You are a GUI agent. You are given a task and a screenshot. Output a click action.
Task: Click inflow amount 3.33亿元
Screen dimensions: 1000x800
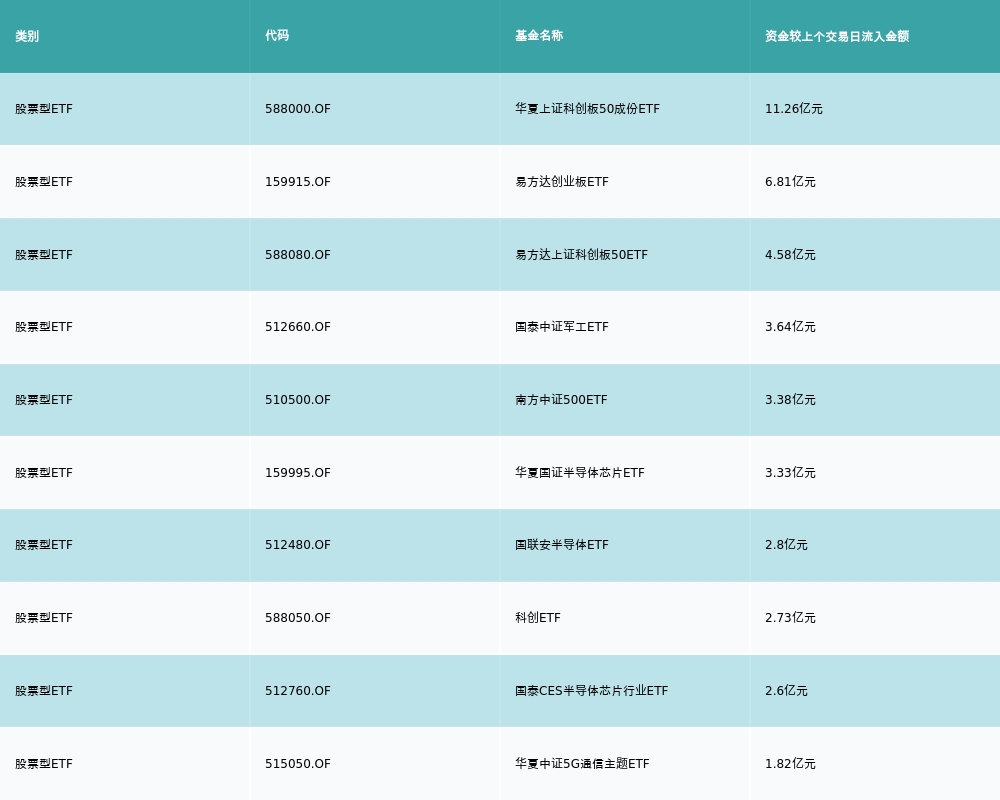coord(790,473)
